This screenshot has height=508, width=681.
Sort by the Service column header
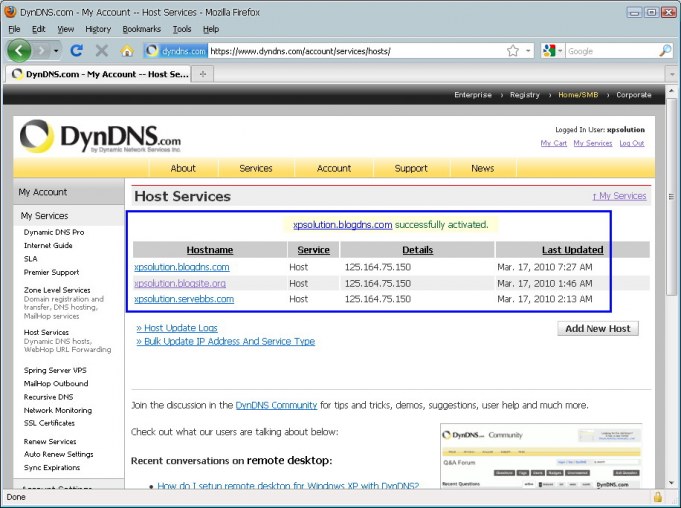314,250
